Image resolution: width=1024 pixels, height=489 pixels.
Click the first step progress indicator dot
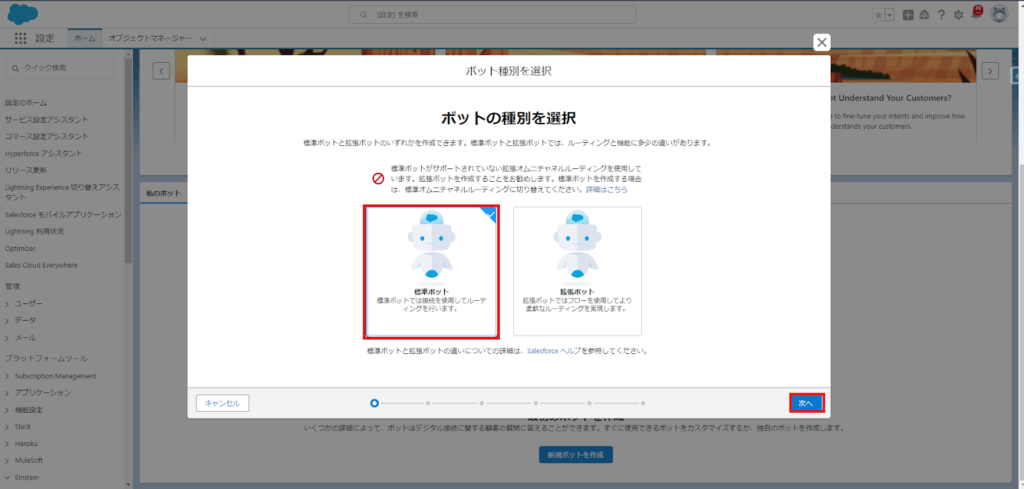coord(374,403)
